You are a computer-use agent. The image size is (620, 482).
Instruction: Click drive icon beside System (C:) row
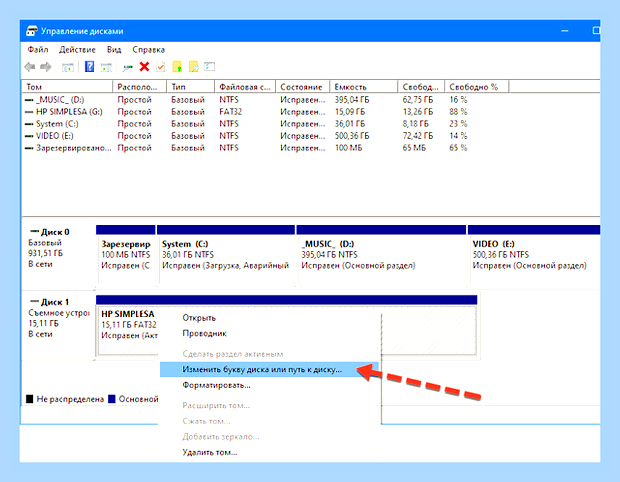point(29,124)
